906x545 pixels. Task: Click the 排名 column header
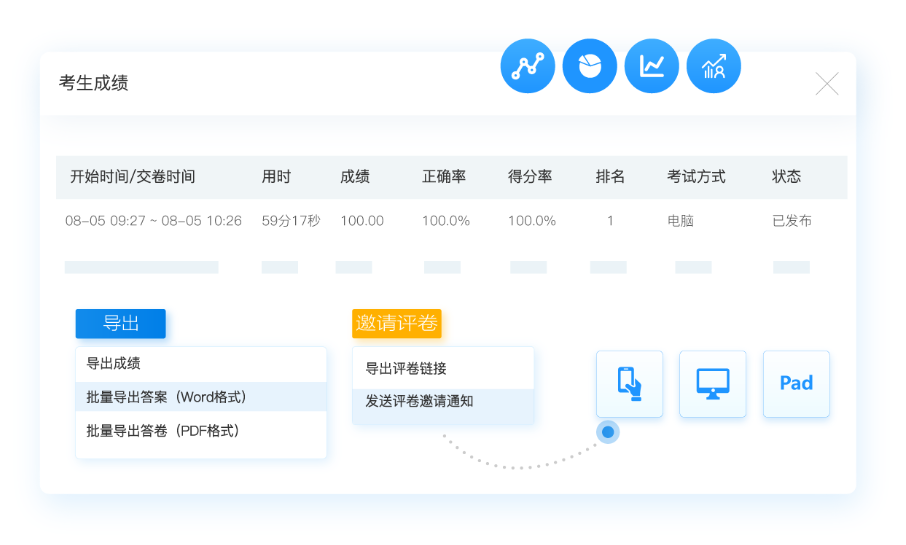tap(610, 177)
